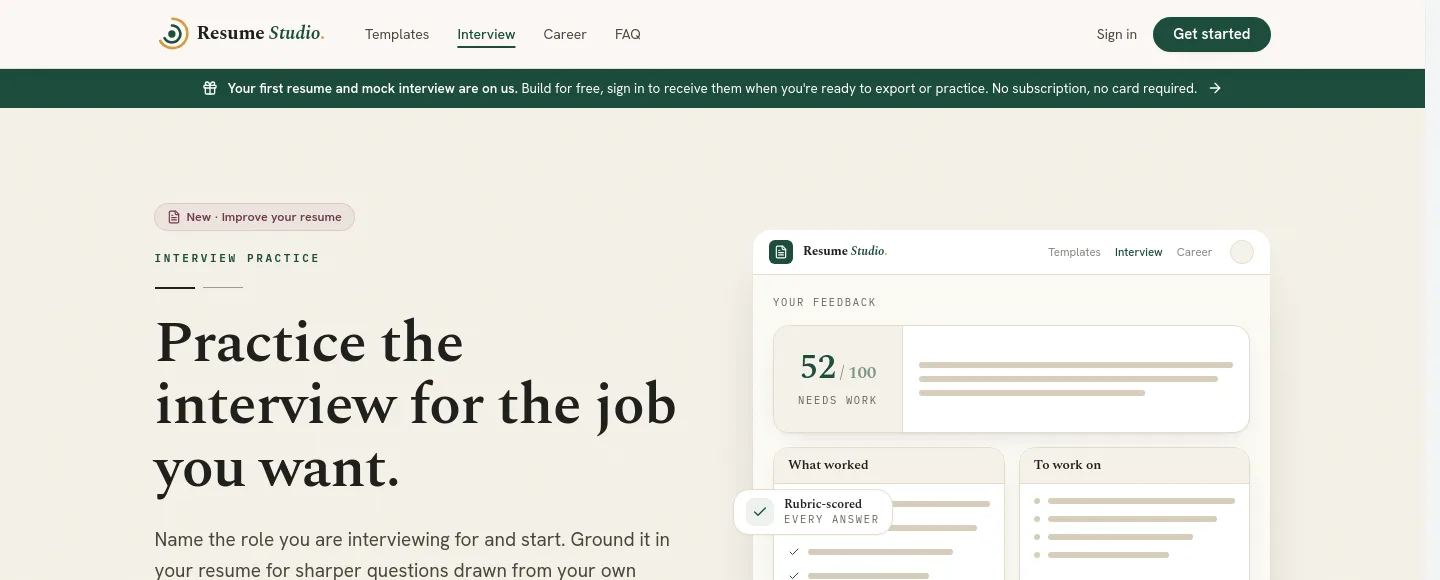The height and width of the screenshot is (580, 1440).
Task: Click the What worked panel header
Action: tap(889, 465)
